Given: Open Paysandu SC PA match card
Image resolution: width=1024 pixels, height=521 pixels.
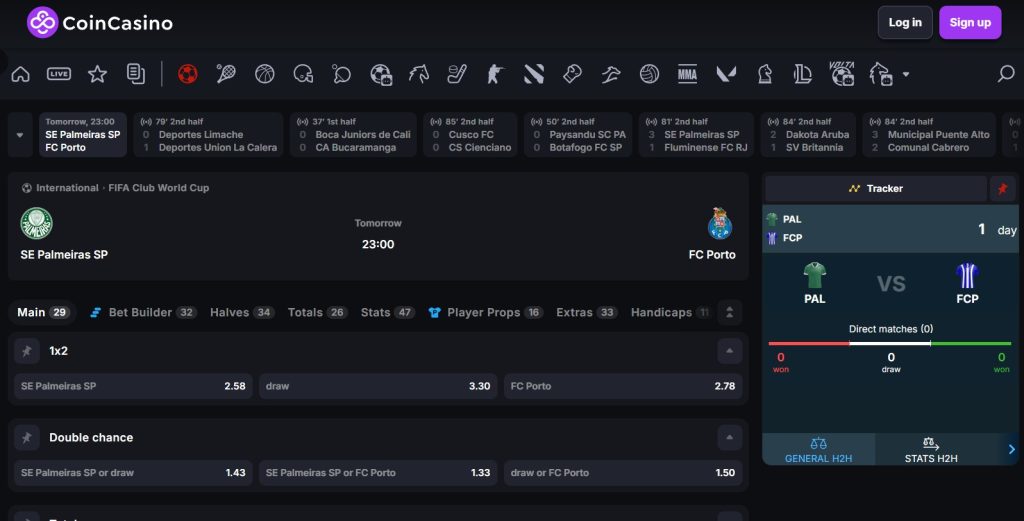Looking at the screenshot, I should click(x=578, y=135).
